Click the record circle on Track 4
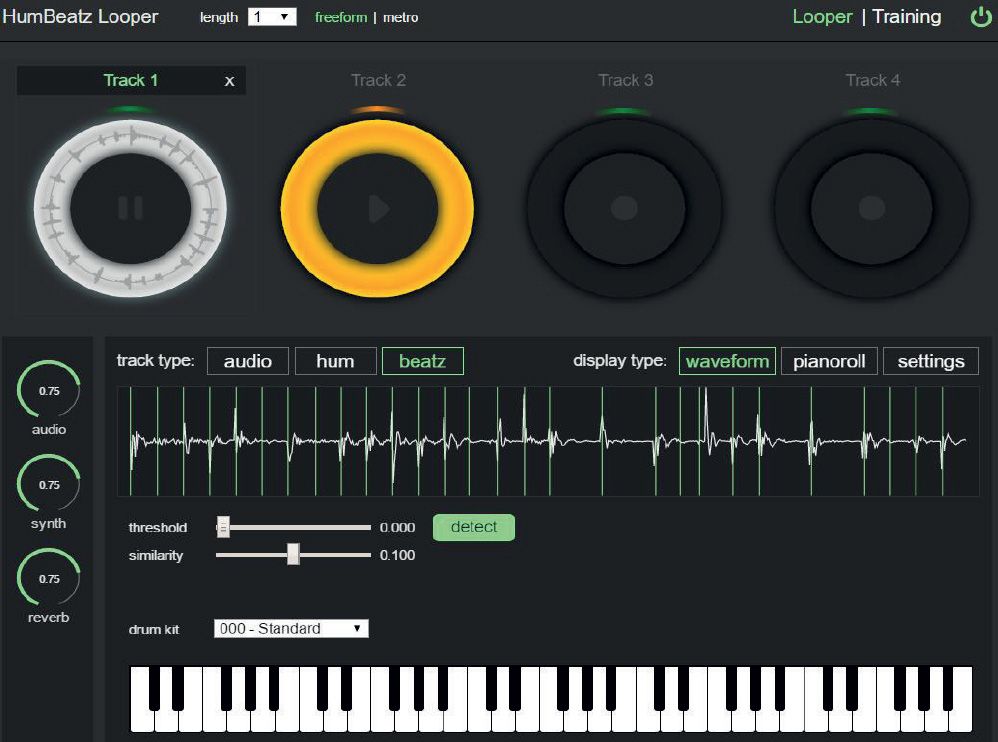This screenshot has height=742, width=998. 871,208
